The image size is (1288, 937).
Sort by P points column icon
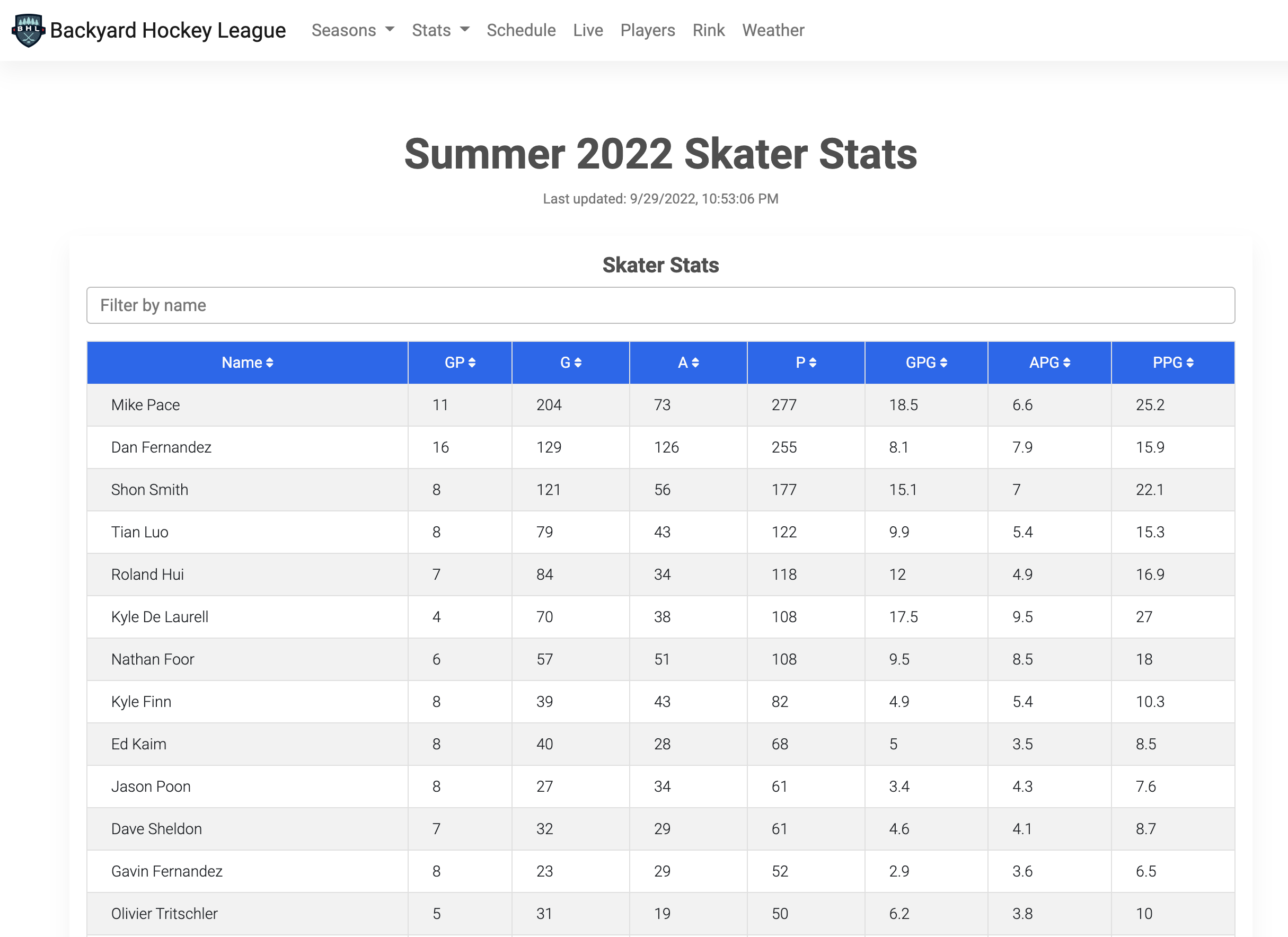(x=813, y=363)
